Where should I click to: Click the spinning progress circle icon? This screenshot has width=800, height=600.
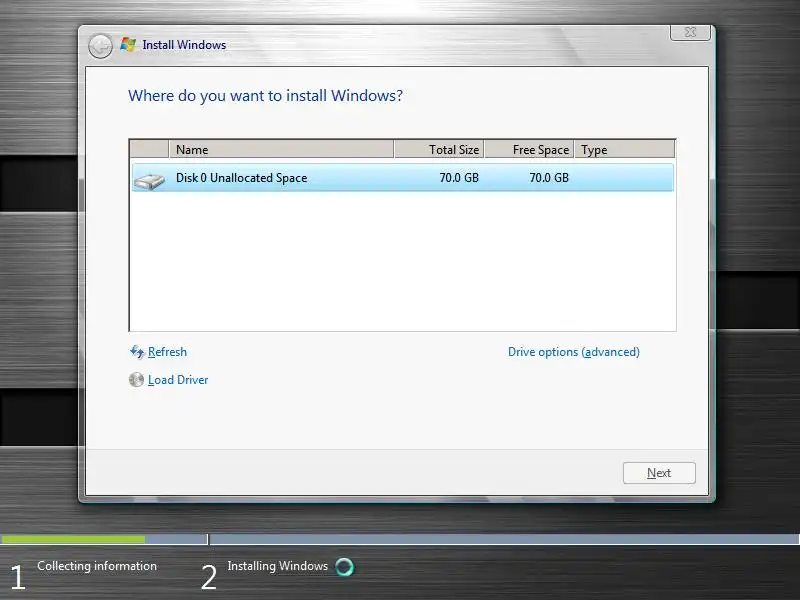tap(344, 566)
